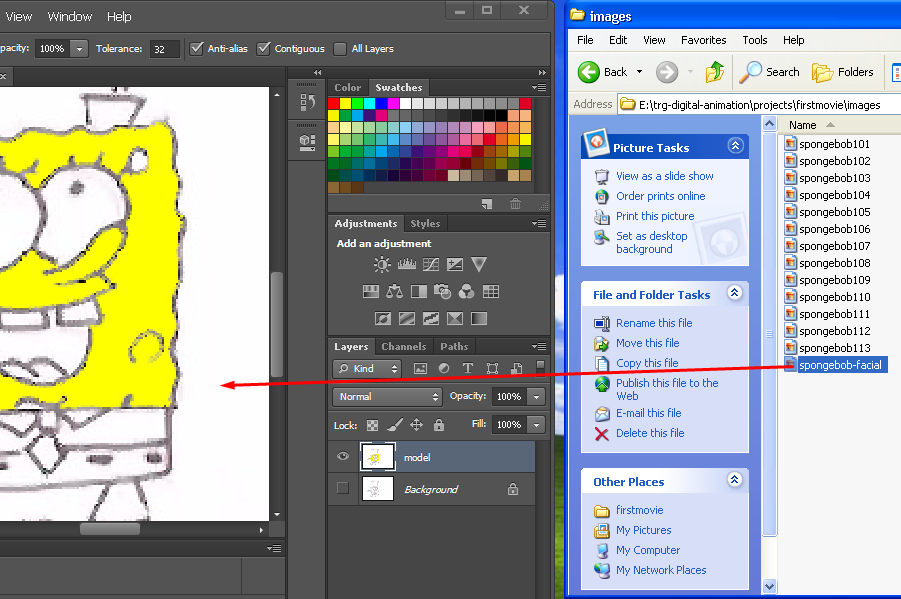Collapse the Other Places section
Screen dimensions: 901x599
[x=734, y=479]
